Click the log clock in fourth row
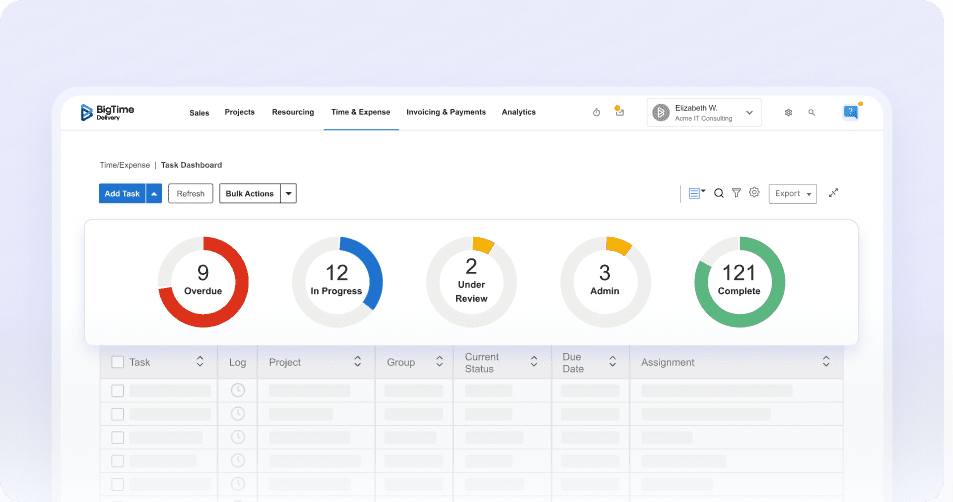Viewport: 953px width, 502px height. (x=238, y=461)
